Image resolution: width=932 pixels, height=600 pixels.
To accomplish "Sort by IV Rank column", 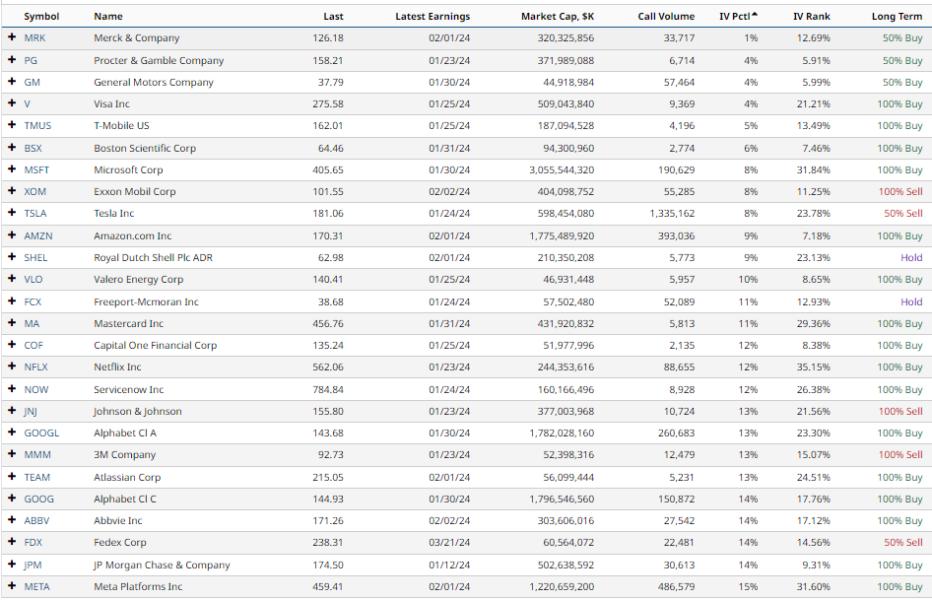I will point(811,17).
